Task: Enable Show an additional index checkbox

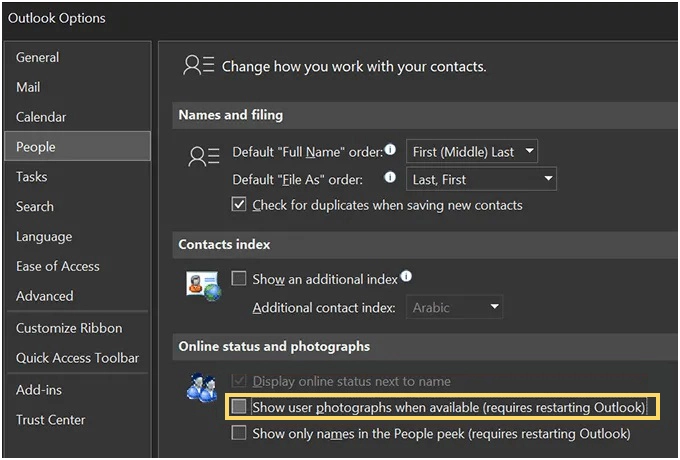Action: coord(239,278)
